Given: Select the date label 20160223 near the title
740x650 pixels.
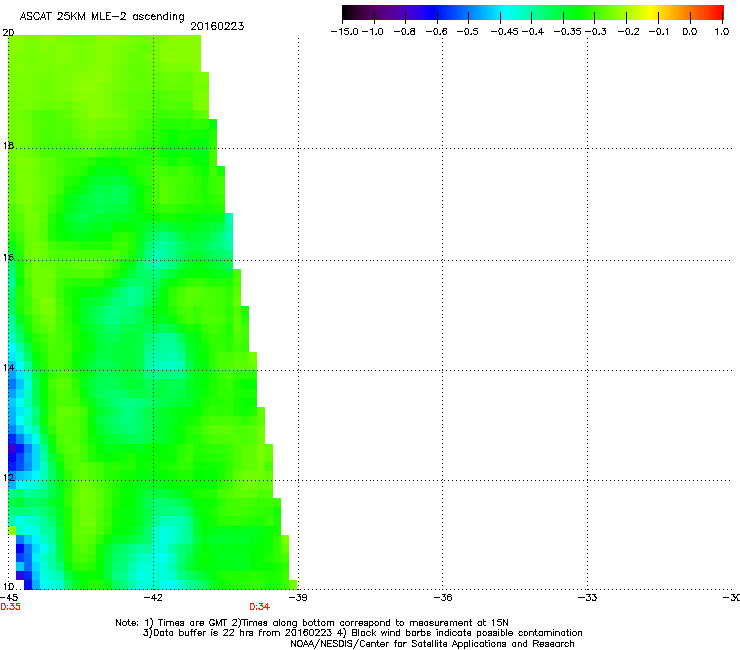Looking at the screenshot, I should [217, 26].
